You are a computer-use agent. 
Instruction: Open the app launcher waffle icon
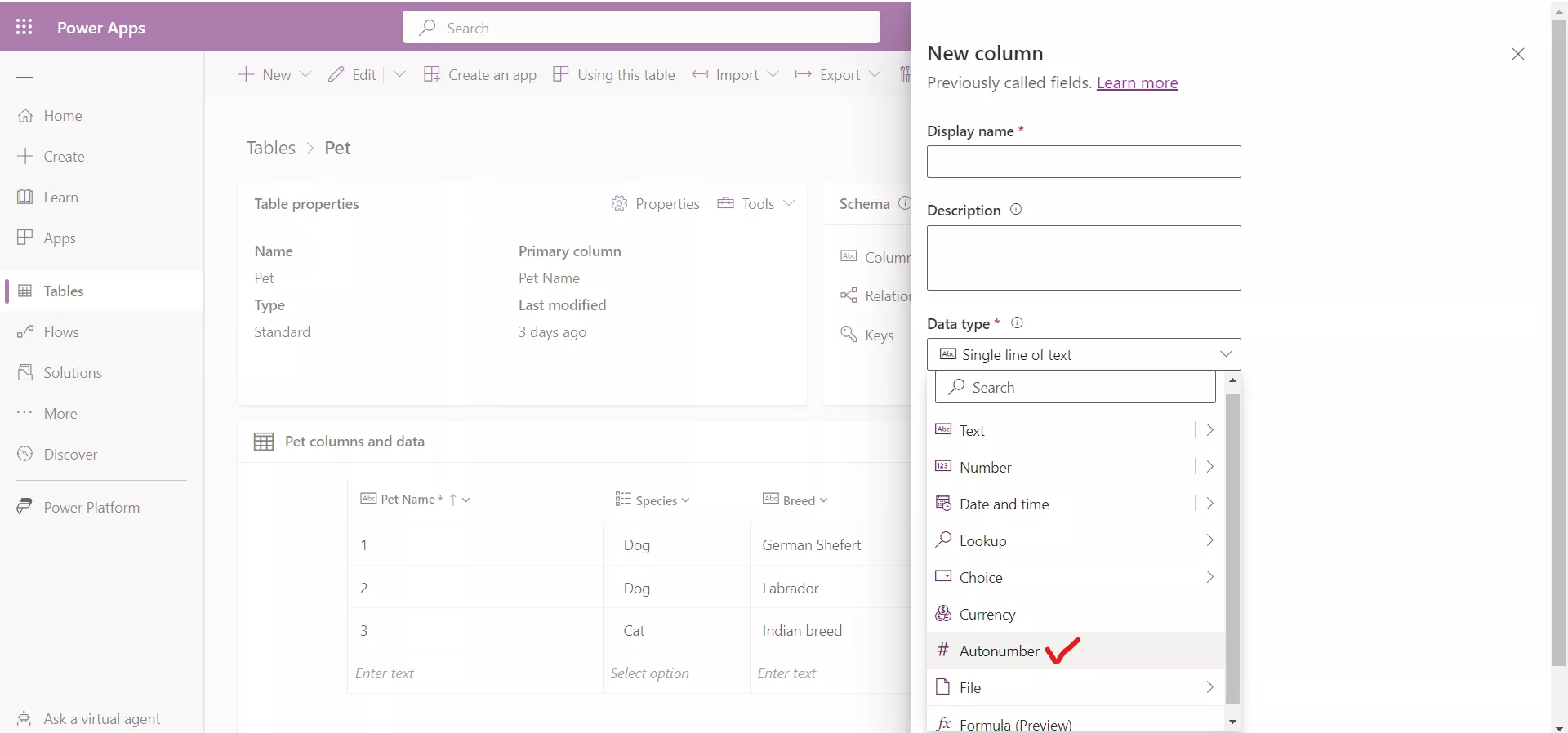click(24, 27)
